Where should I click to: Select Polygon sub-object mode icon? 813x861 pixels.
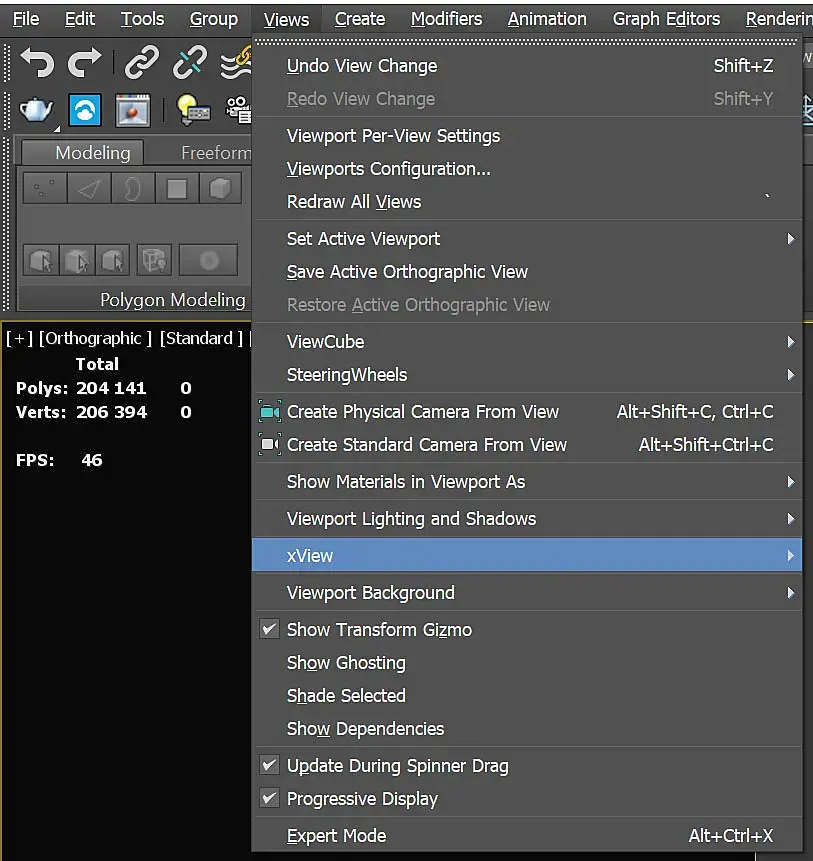[x=177, y=188]
